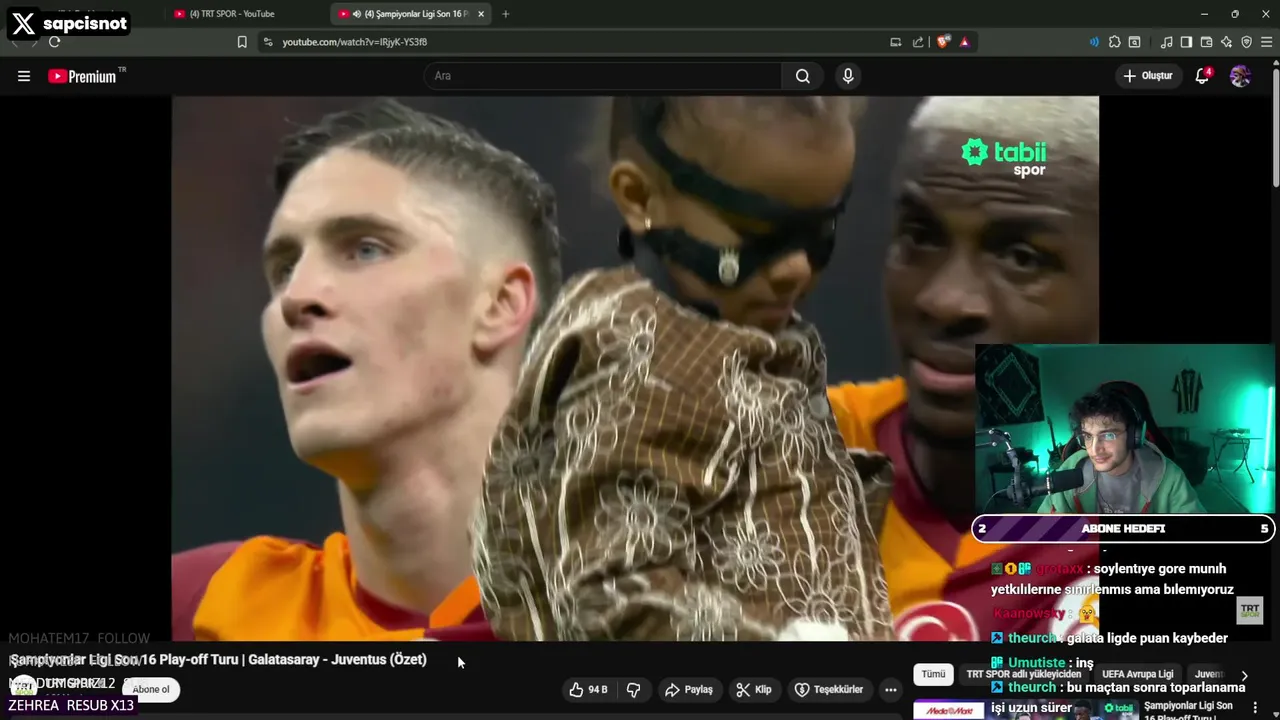Open the video title Galatasaray - Juventus (Özet)

tap(218, 660)
